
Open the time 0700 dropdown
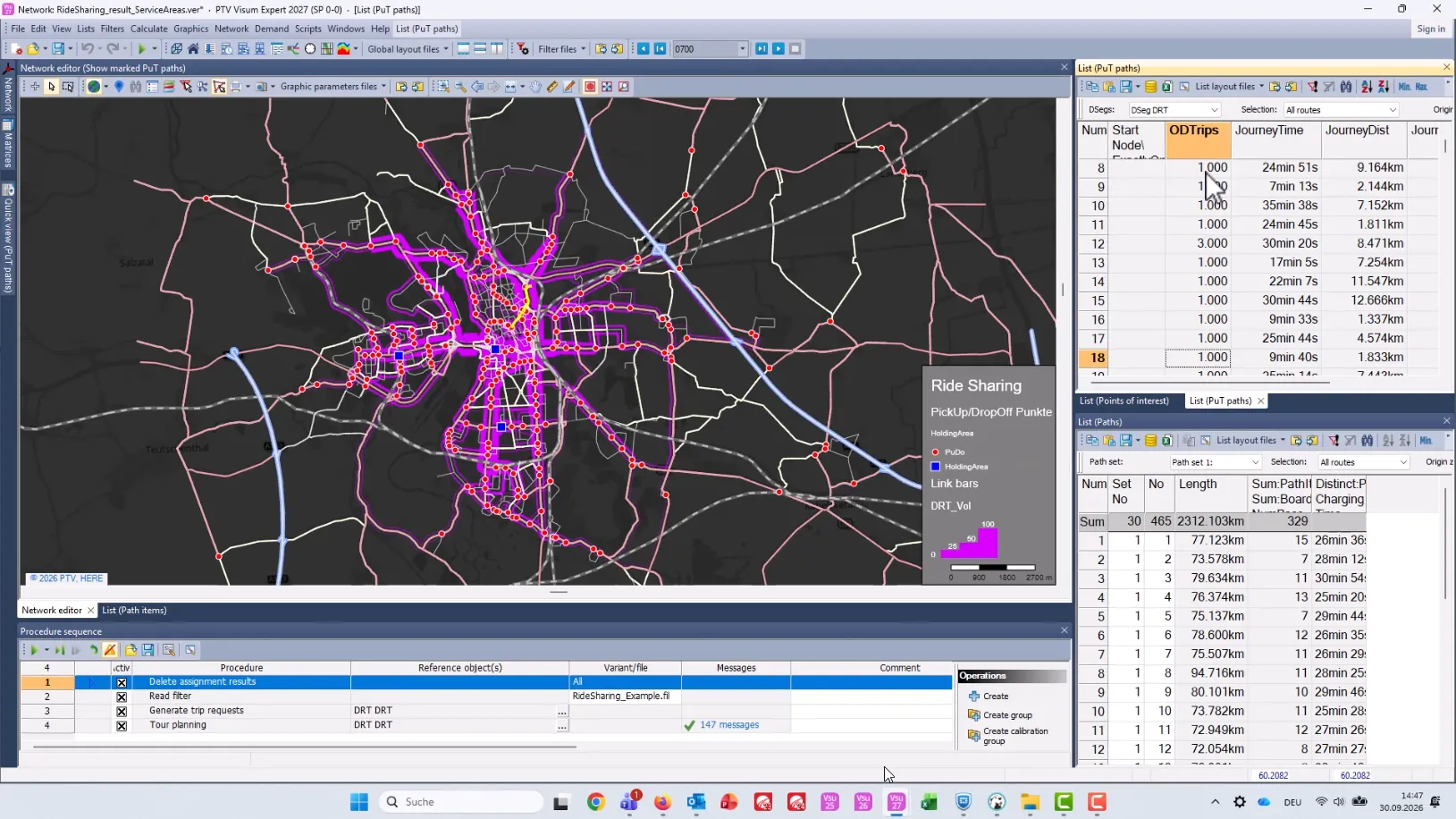pyautogui.click(x=742, y=49)
